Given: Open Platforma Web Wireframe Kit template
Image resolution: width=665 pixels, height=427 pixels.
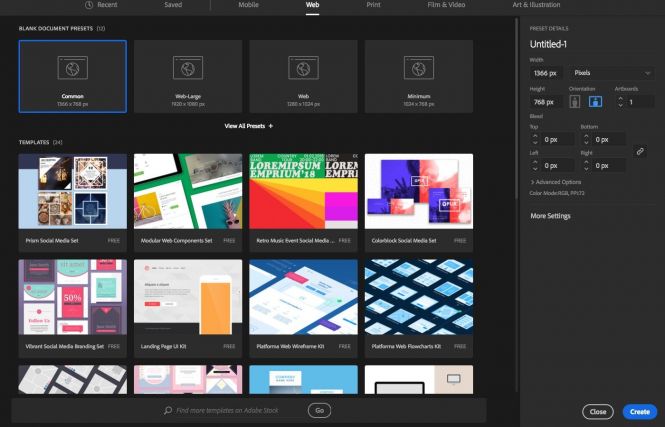Looking at the screenshot, I should 303,308.
